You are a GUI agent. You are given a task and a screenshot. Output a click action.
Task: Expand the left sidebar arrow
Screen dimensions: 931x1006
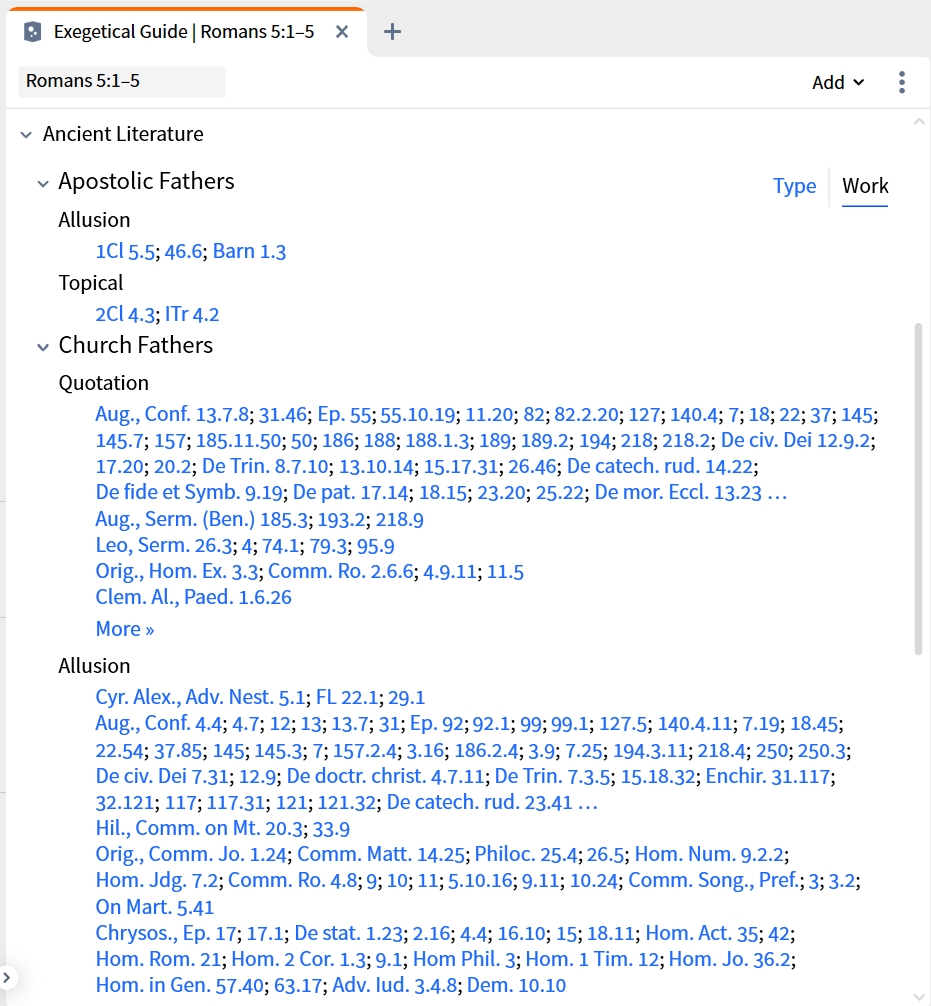(6, 978)
